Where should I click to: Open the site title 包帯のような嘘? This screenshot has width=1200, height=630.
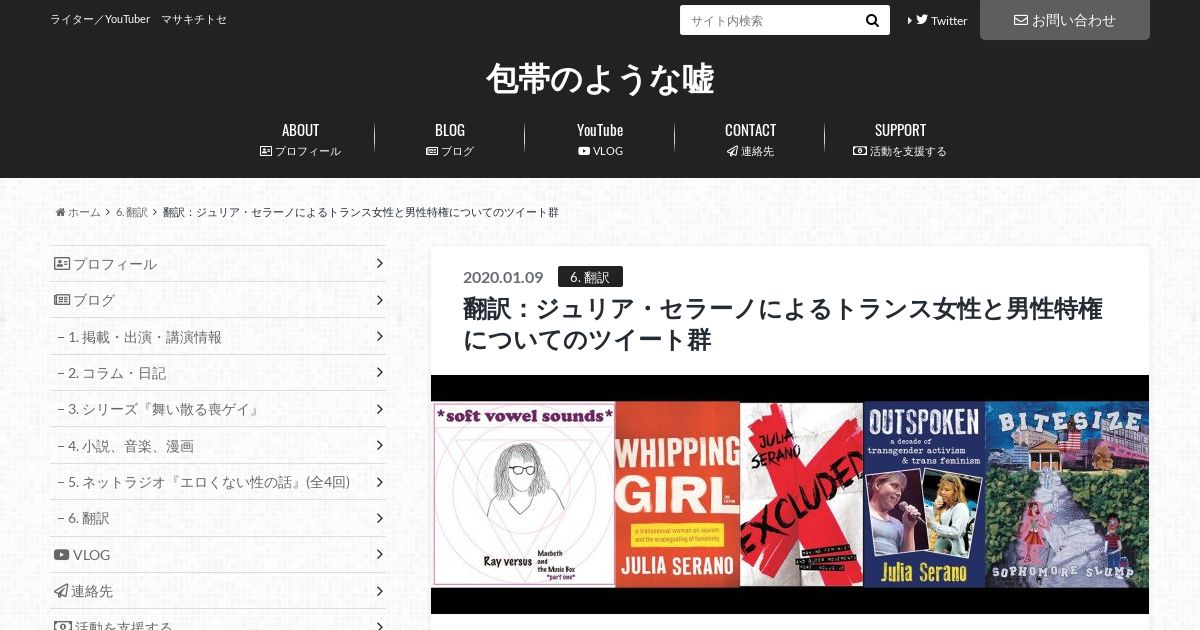click(x=600, y=78)
